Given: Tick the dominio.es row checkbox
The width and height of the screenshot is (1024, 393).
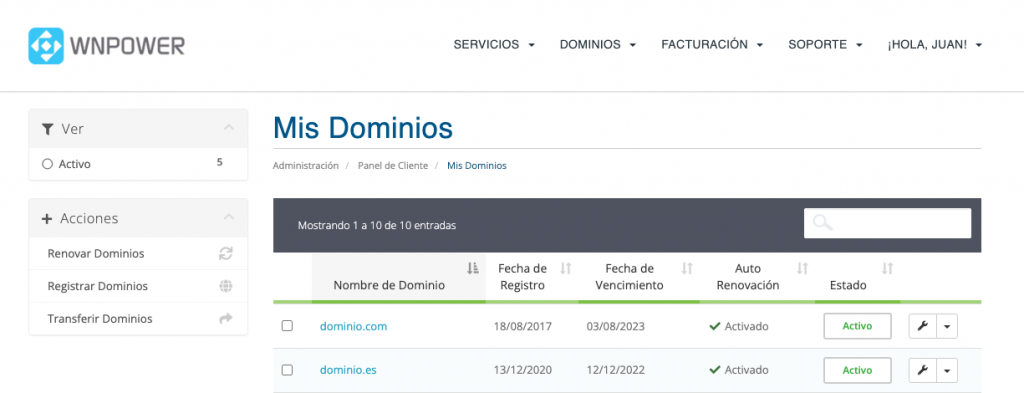Looking at the screenshot, I should [x=287, y=370].
